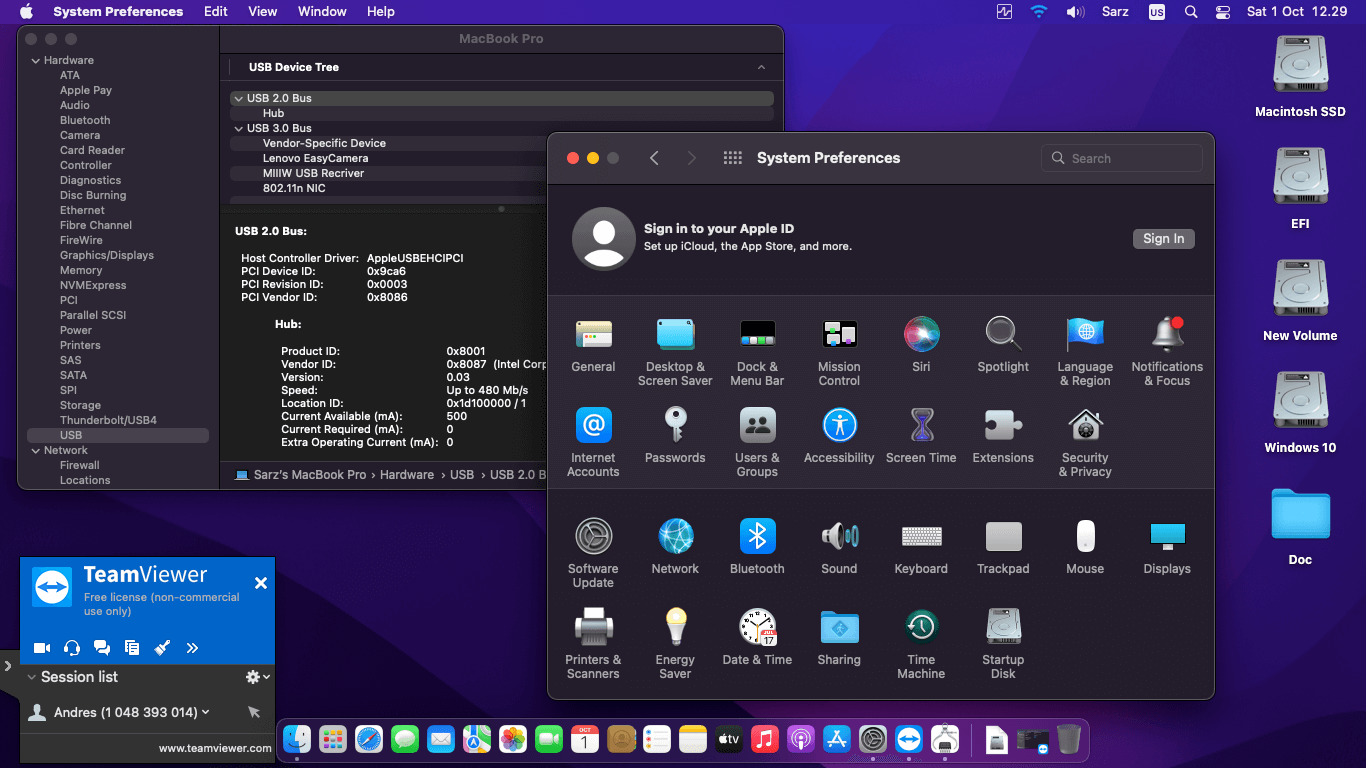Select Bluetooth in System Information sidebar
Screen dimensions: 1366x768
(x=85, y=120)
